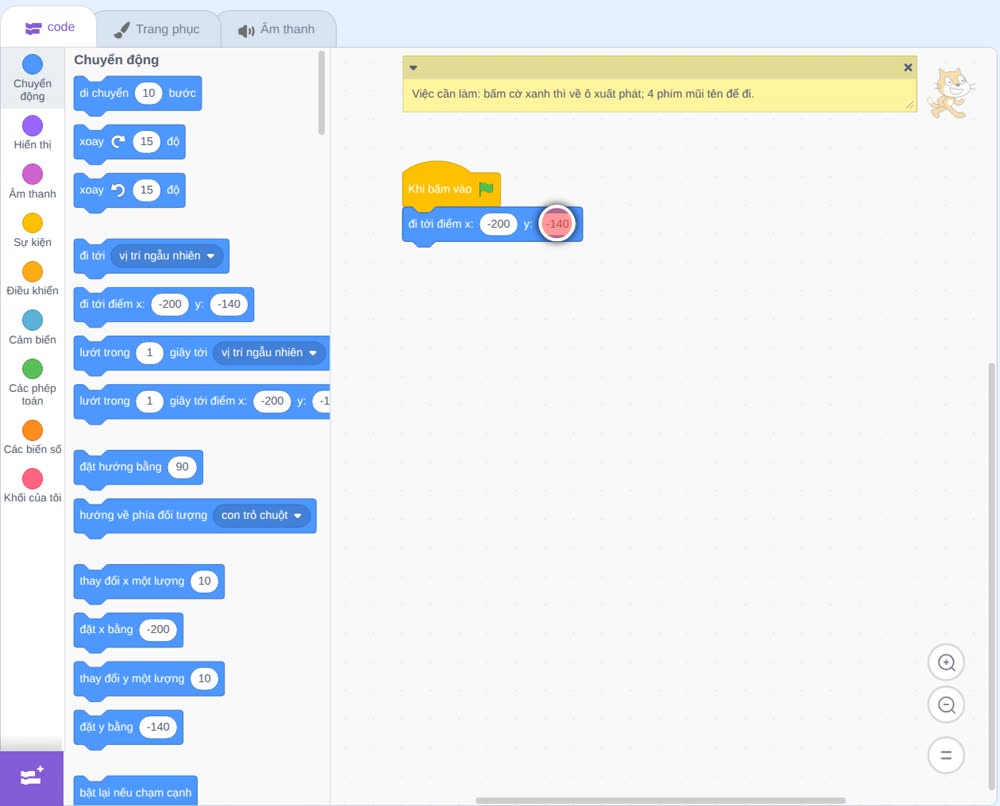Switch to the code tab

[x=49, y=27]
